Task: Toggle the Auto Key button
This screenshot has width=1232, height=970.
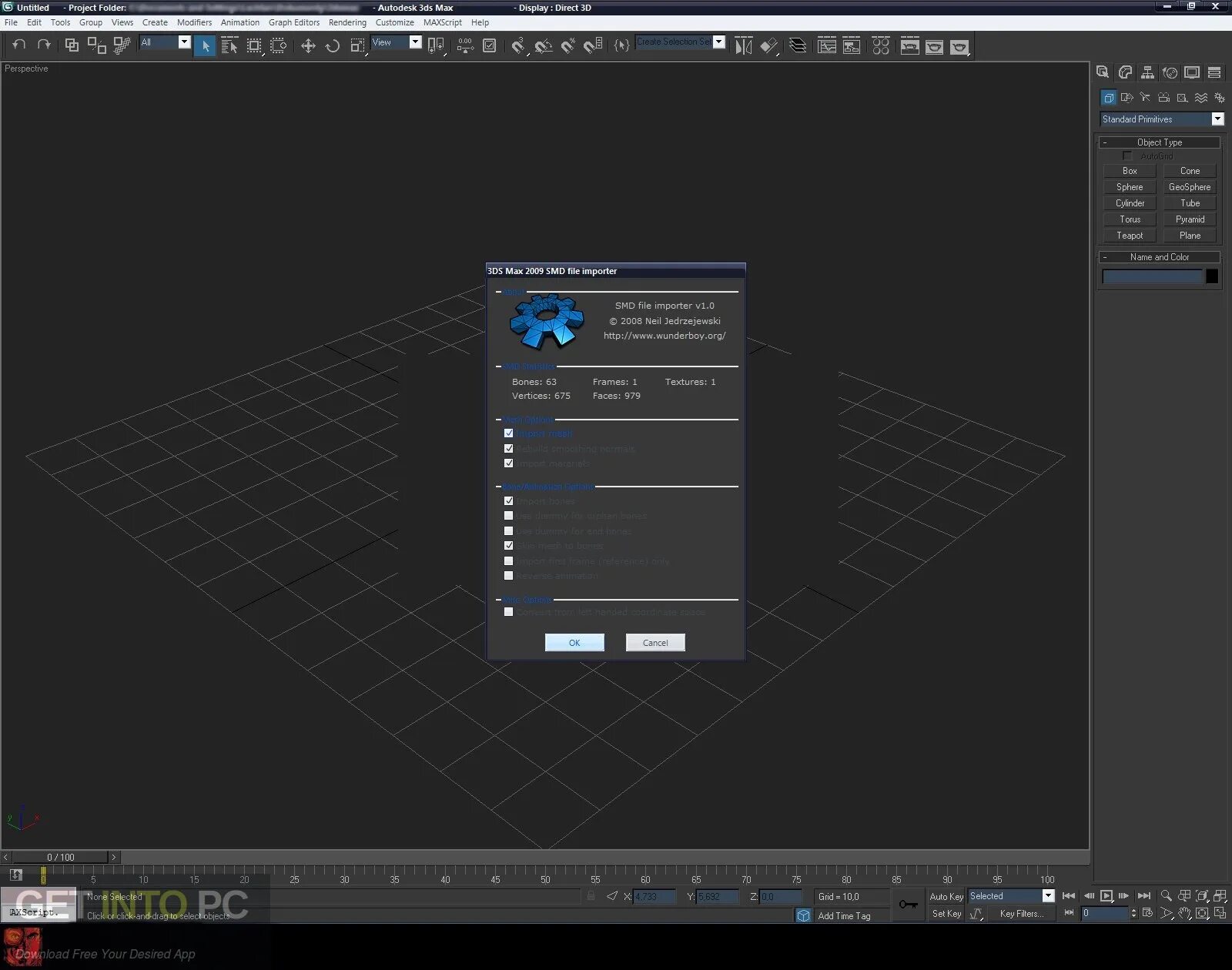Action: [946, 897]
